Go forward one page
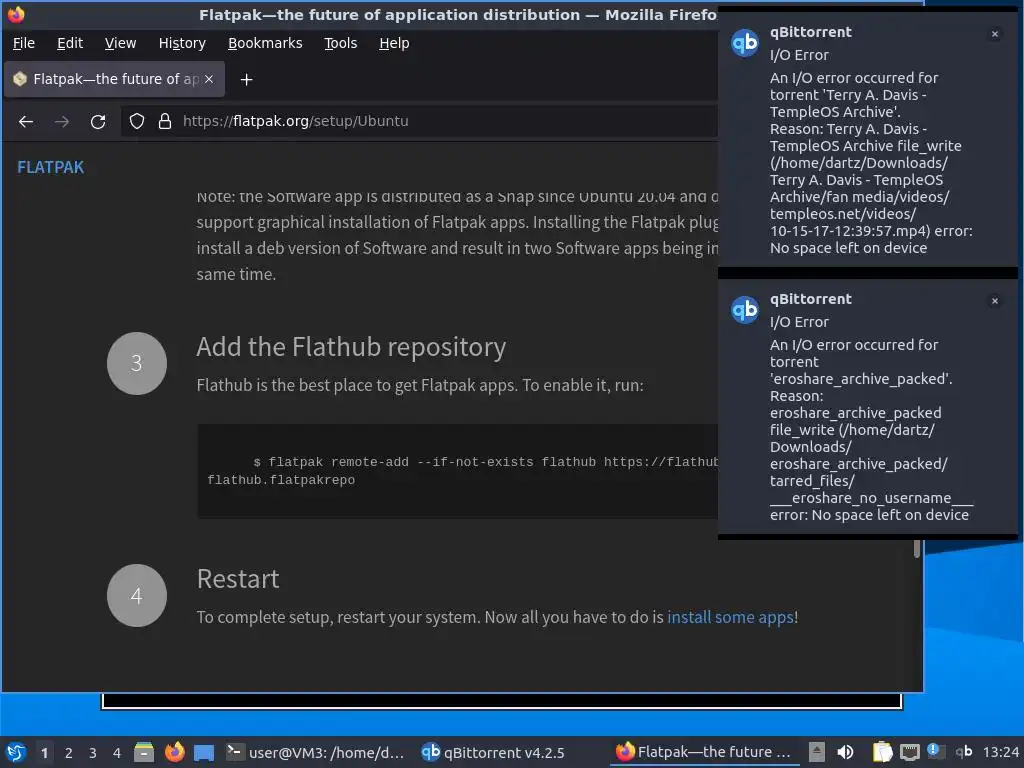Viewport: 1024px width, 768px height. tap(62, 121)
